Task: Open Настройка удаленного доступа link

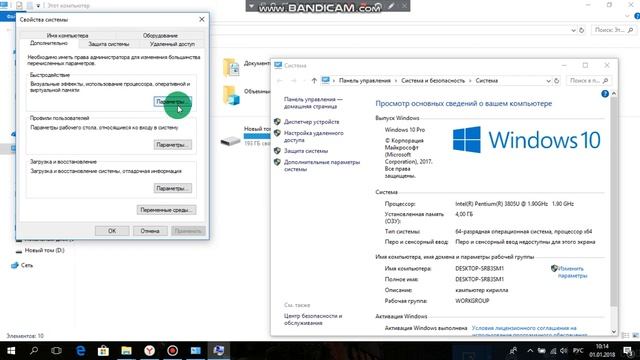Action: tap(313, 136)
